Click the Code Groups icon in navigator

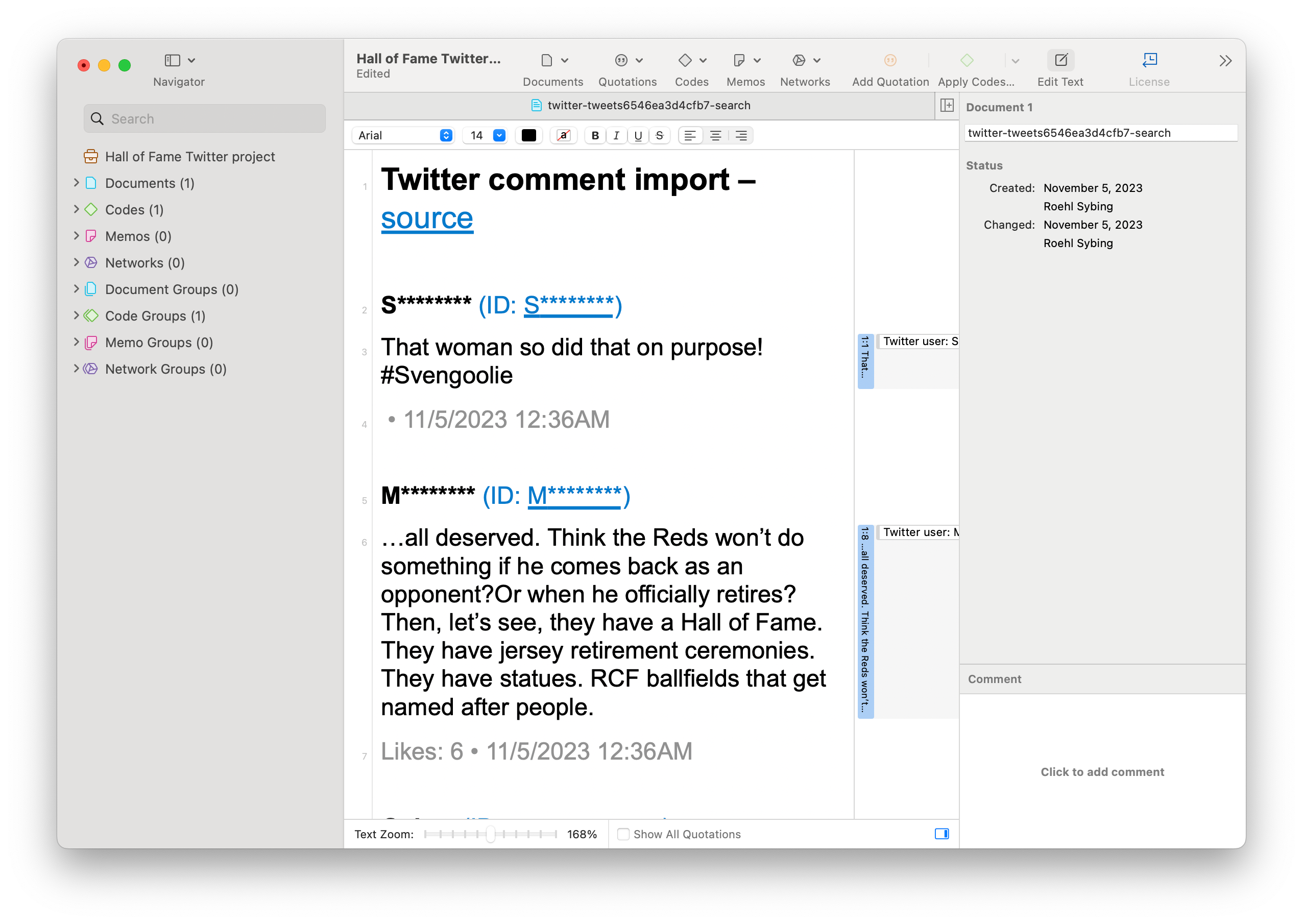click(91, 316)
